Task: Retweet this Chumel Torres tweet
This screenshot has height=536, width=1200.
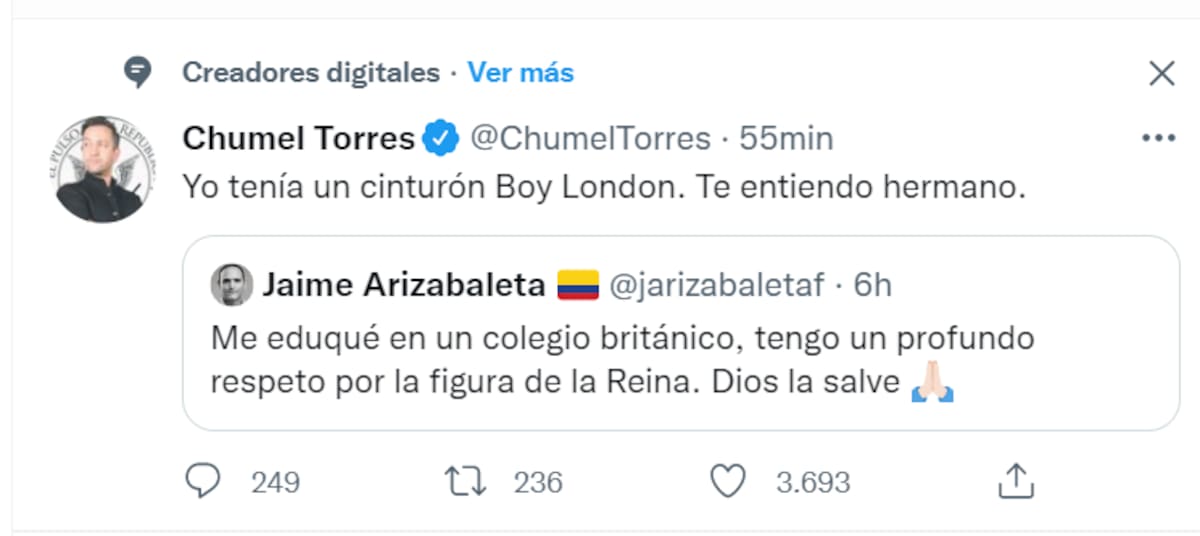Action: [x=466, y=483]
